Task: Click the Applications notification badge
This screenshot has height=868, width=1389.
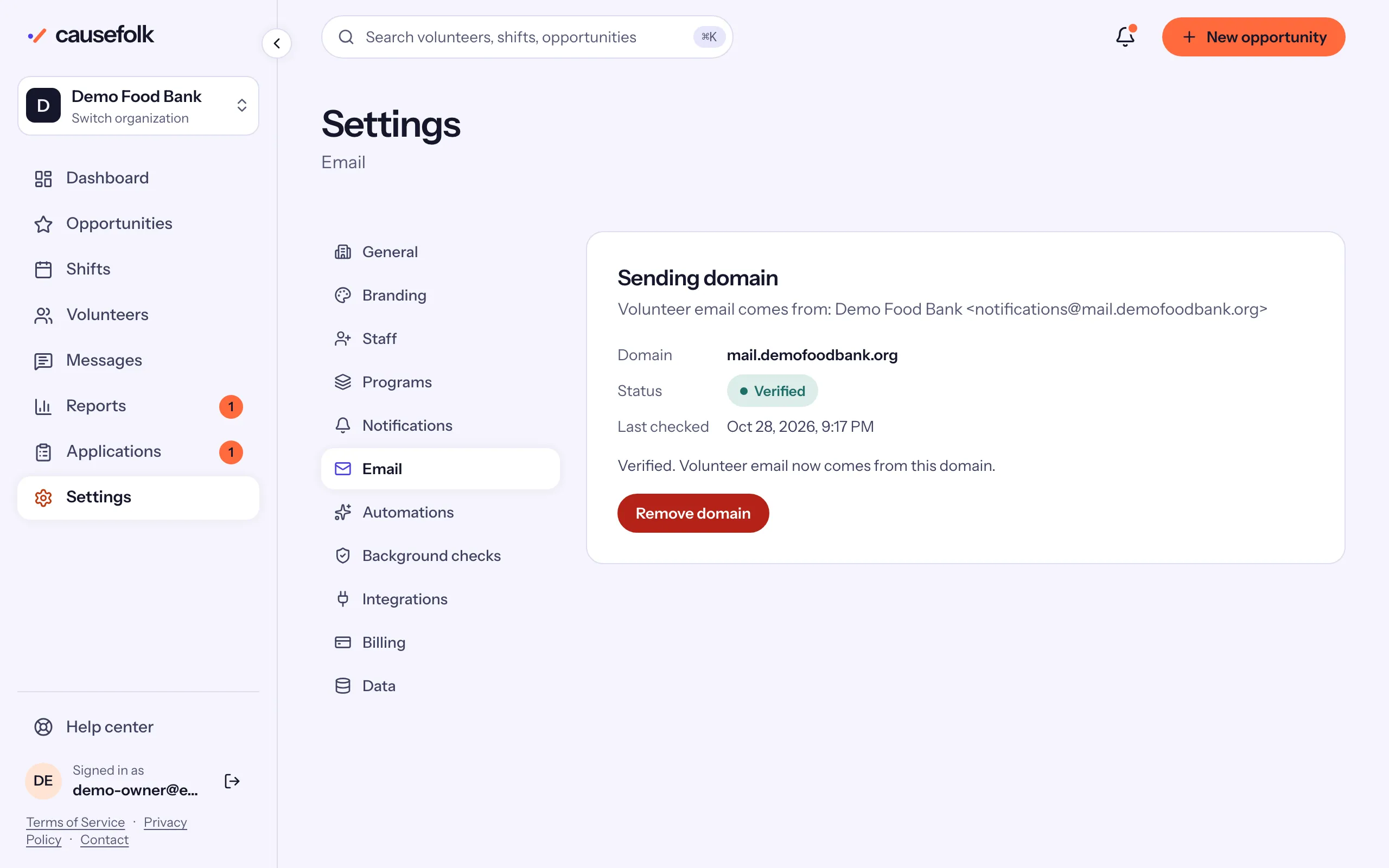Action: click(231, 452)
